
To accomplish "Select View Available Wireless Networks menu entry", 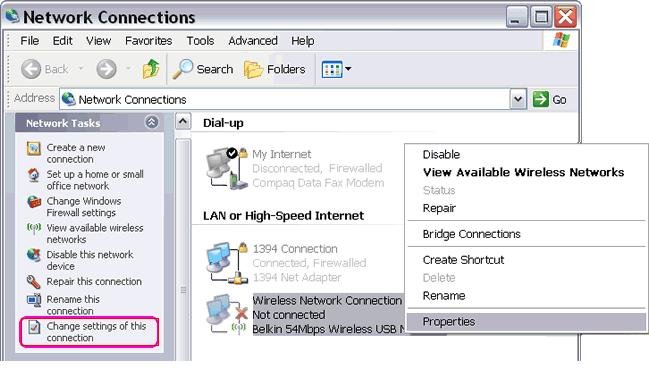I will point(523,172).
